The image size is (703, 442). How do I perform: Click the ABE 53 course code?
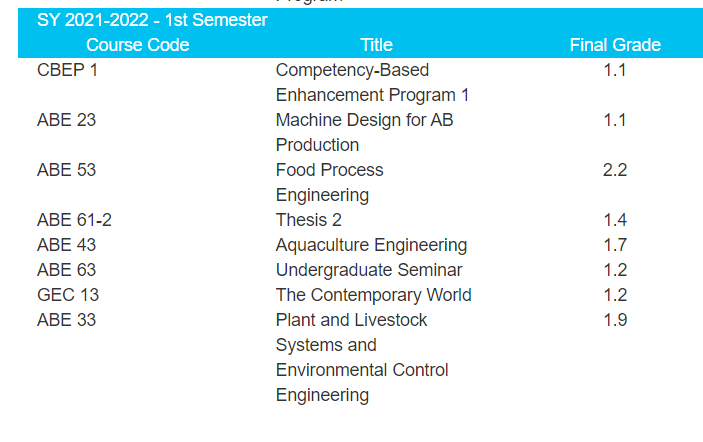66,170
